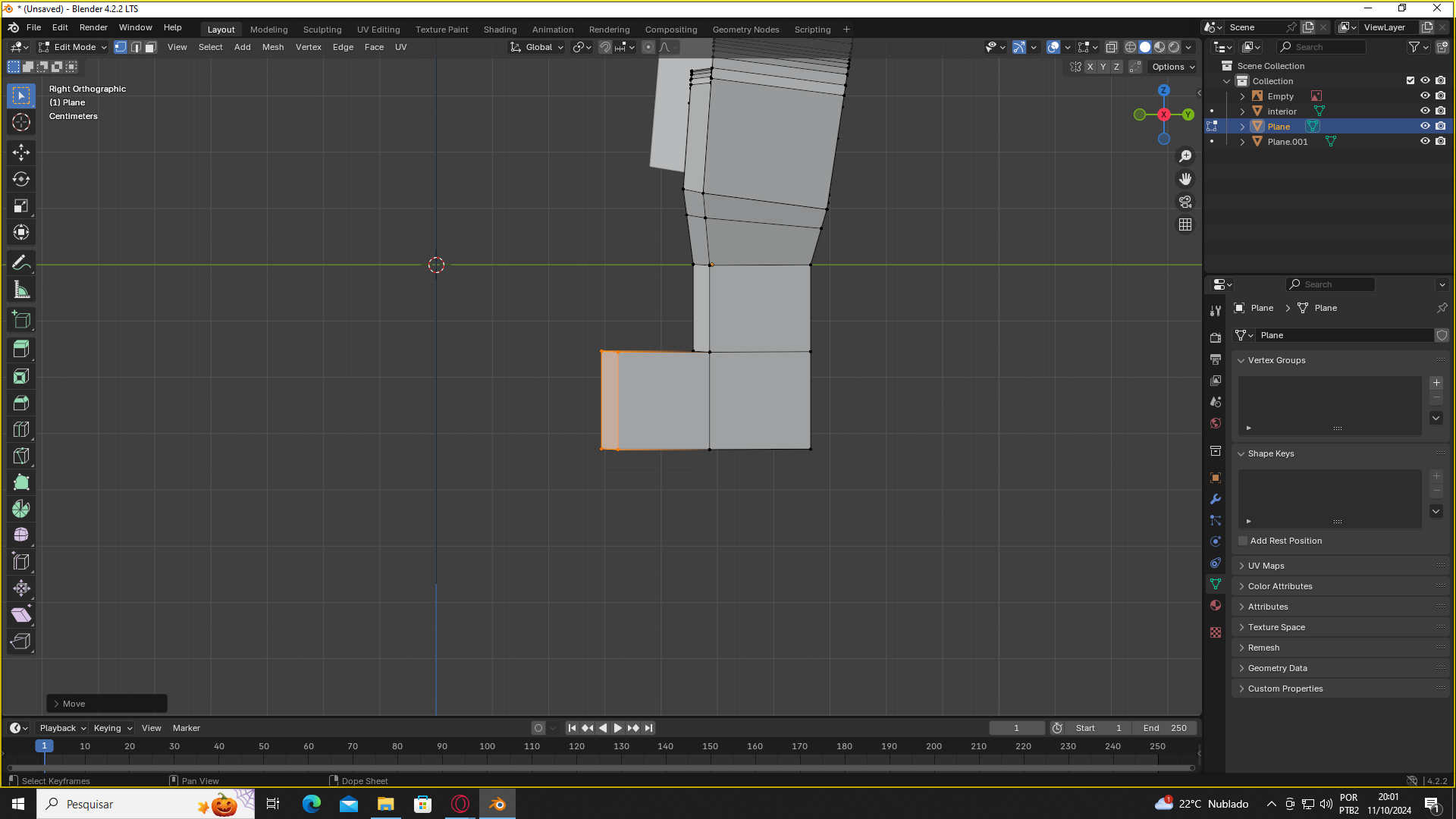The image size is (1456, 819).
Task: Open the Modifiers properties tab
Action: (1216, 499)
